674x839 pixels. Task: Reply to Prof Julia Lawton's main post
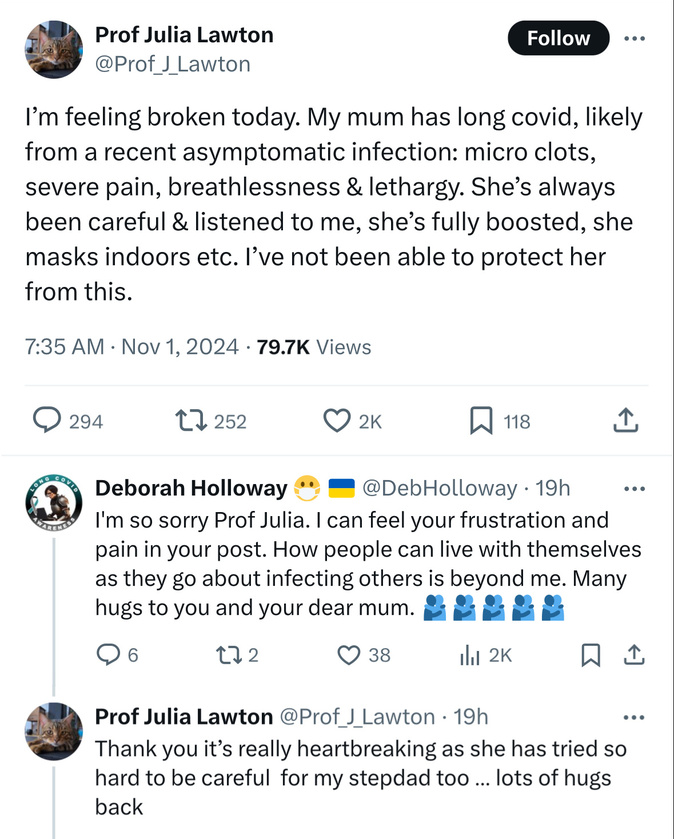[x=48, y=422]
